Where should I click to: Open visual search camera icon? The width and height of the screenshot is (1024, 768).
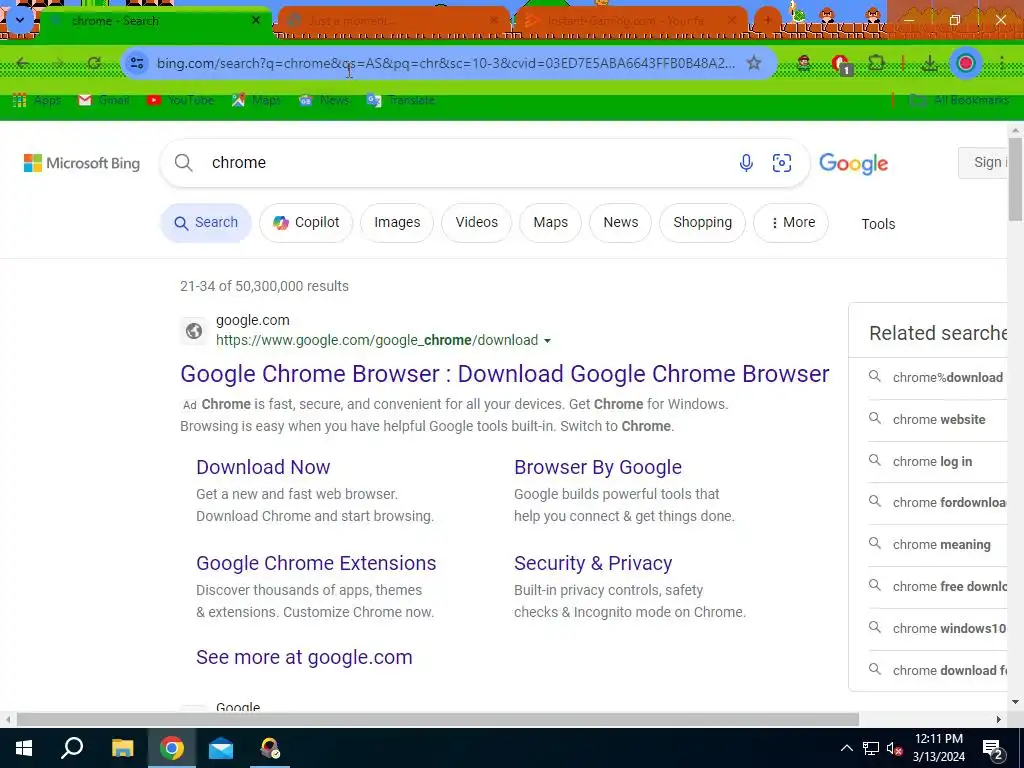point(782,163)
